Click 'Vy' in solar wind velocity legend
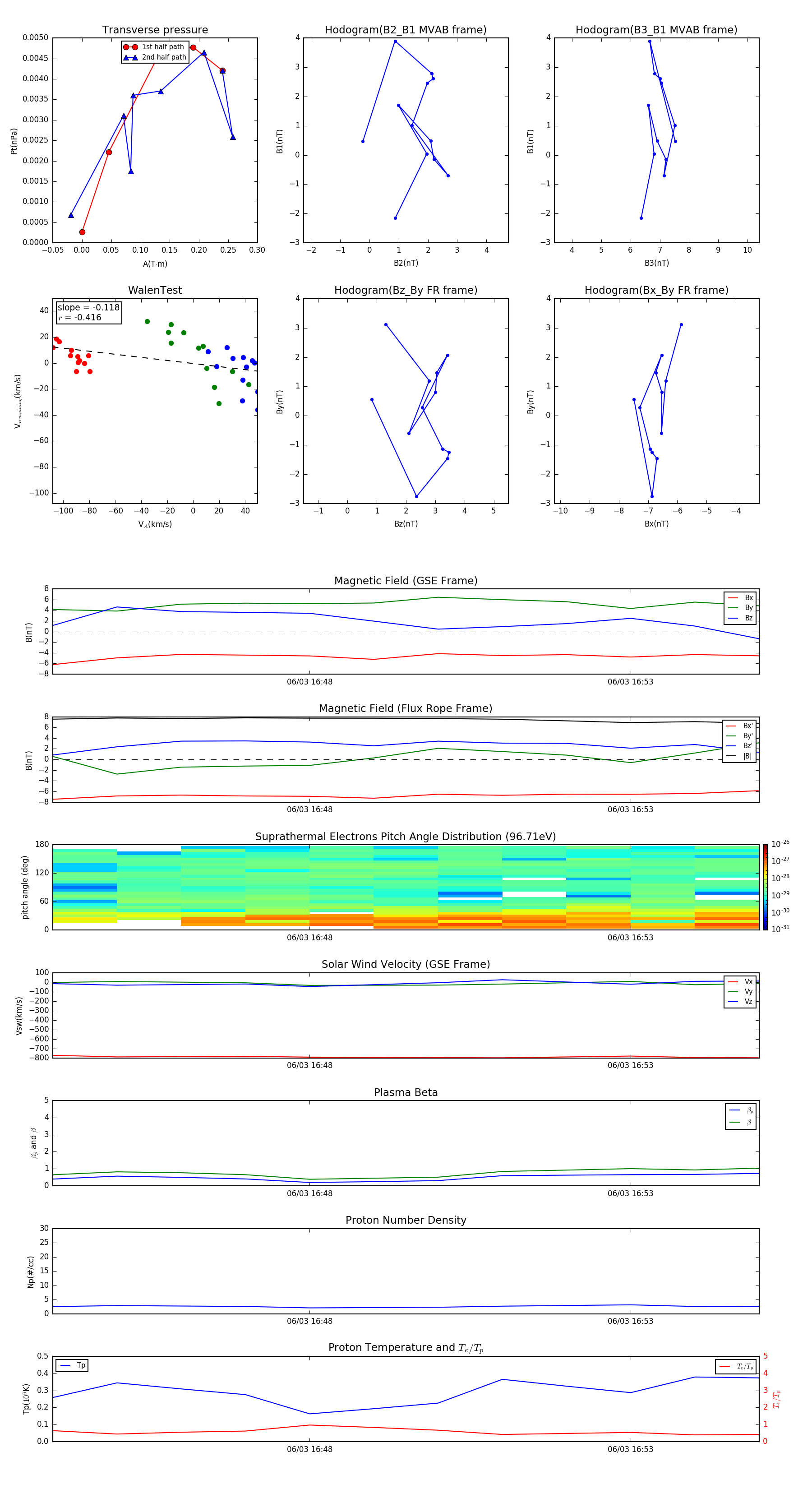The image size is (812, 1489). [740, 991]
